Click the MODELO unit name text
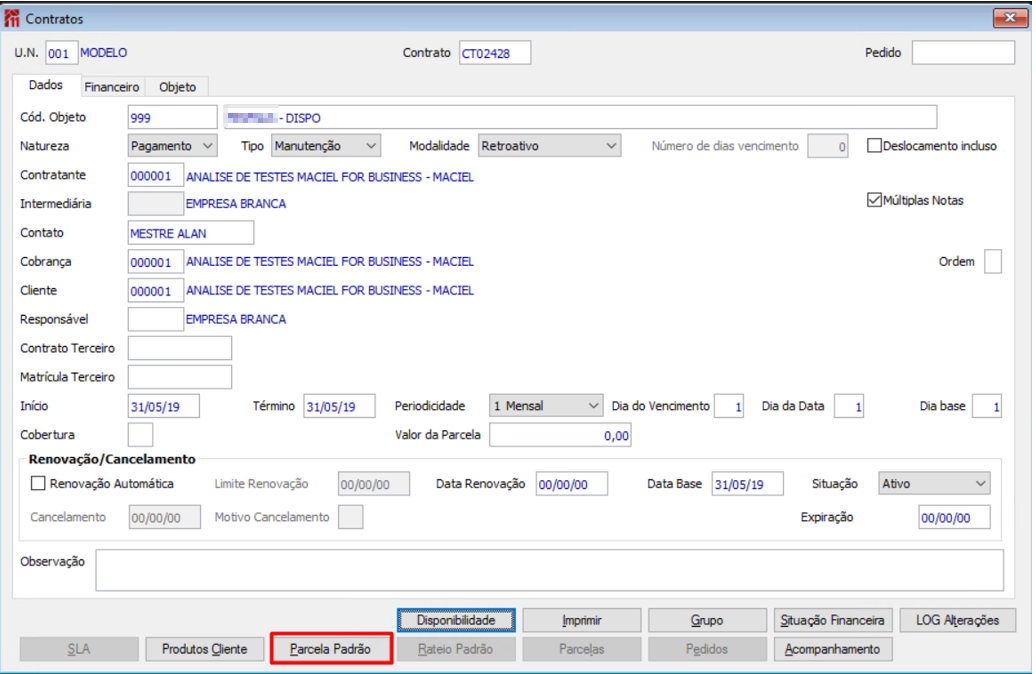 tap(104, 53)
